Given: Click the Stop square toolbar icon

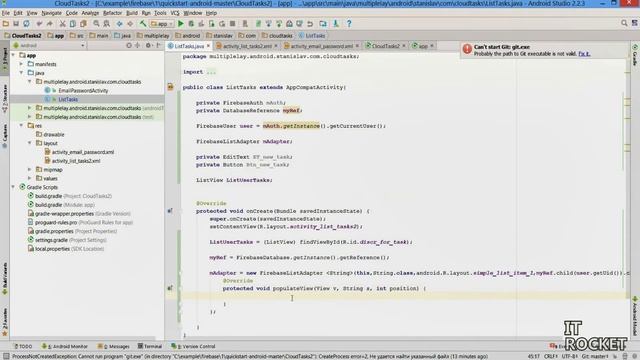Looking at the screenshot, I should click(232, 24).
